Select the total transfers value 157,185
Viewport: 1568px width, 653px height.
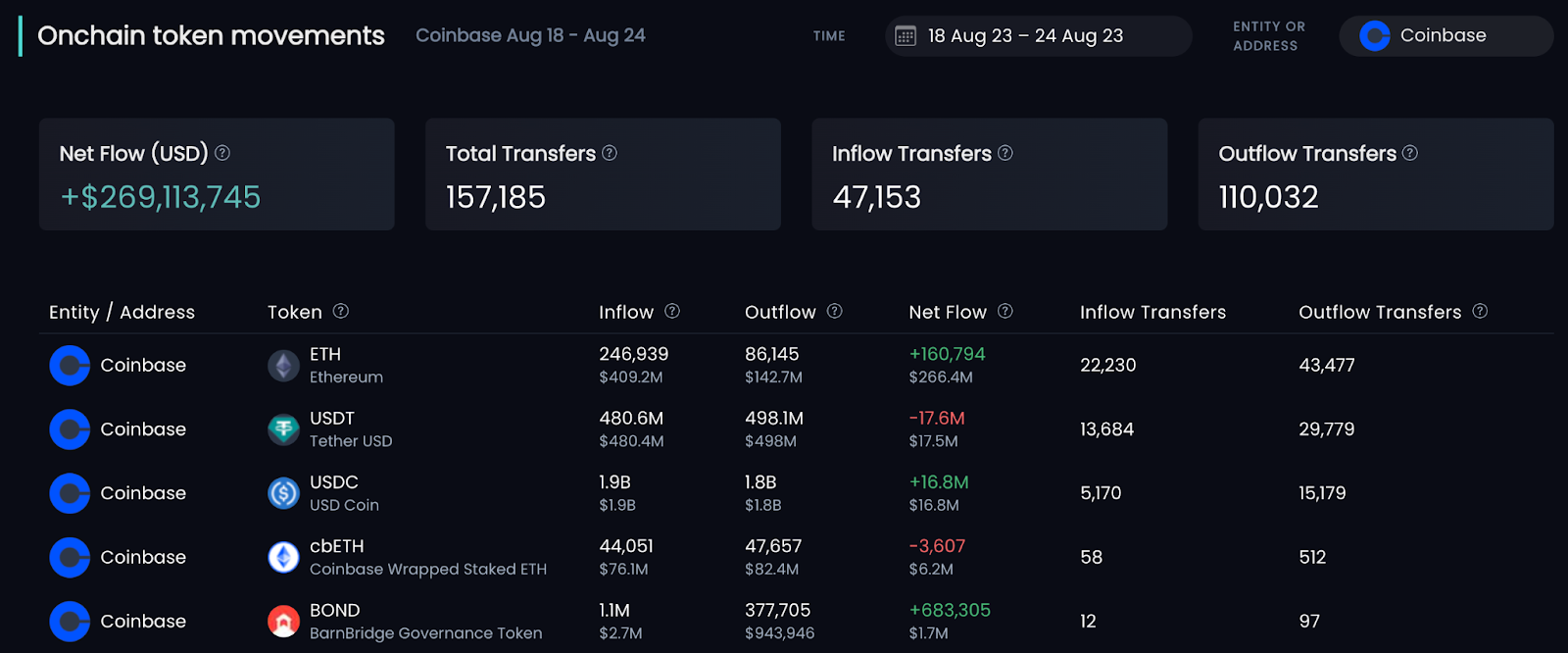click(496, 197)
